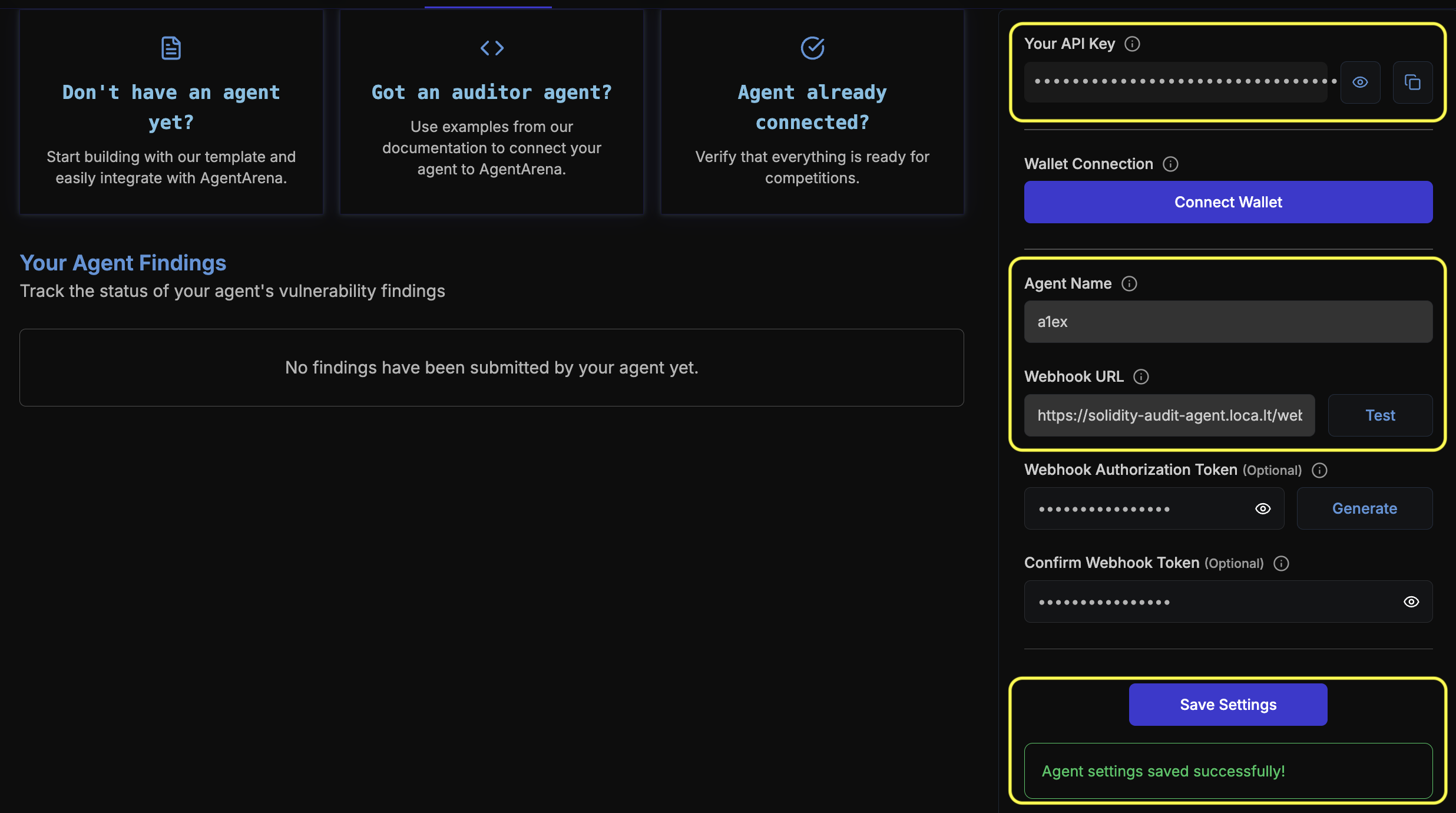
Task: Click info icon beside Wallet Connection
Action: pyautogui.click(x=1170, y=164)
